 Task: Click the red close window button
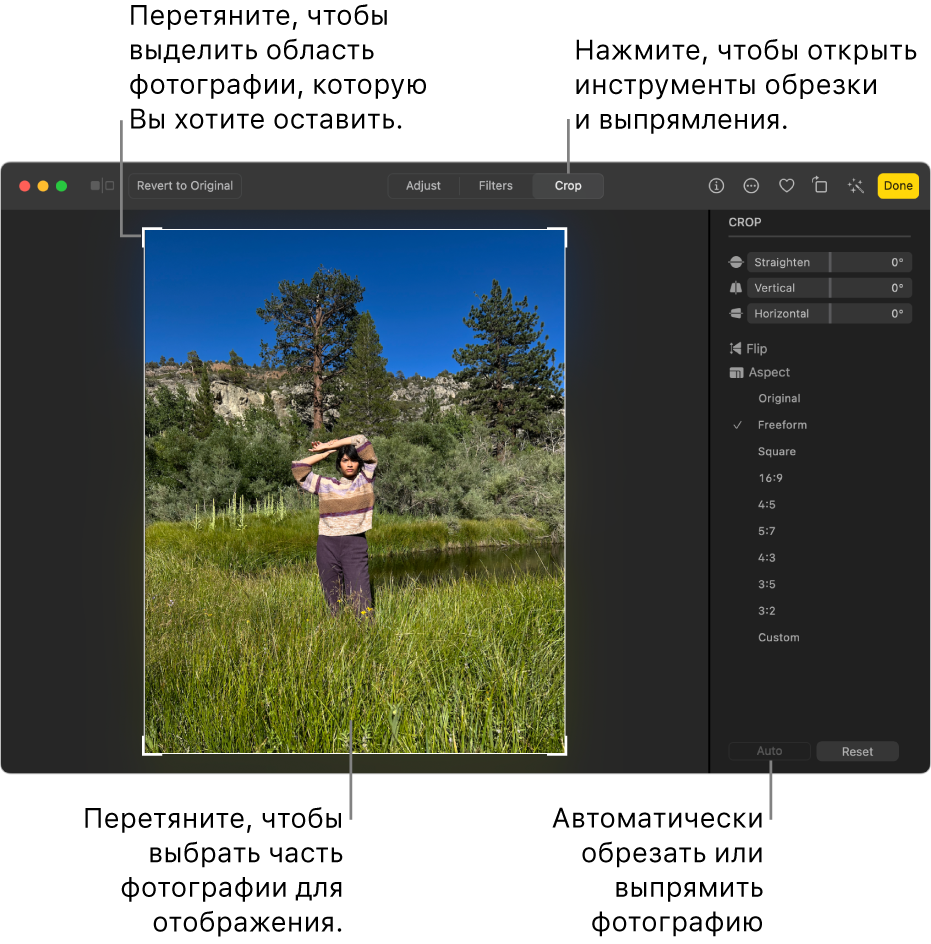click(x=25, y=186)
